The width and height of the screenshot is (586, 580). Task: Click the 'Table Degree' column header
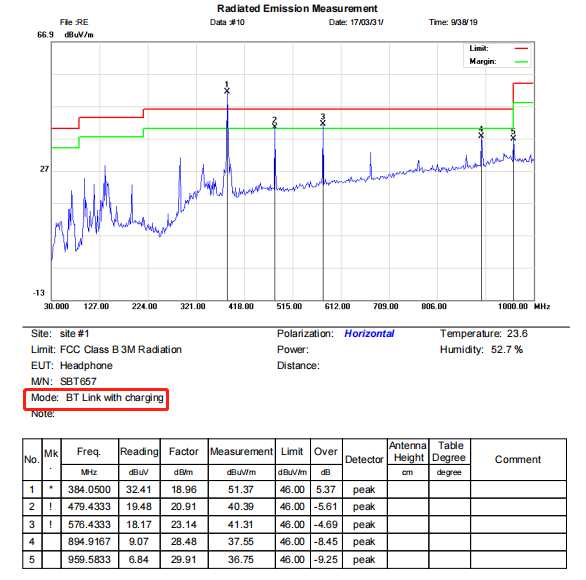[449, 451]
